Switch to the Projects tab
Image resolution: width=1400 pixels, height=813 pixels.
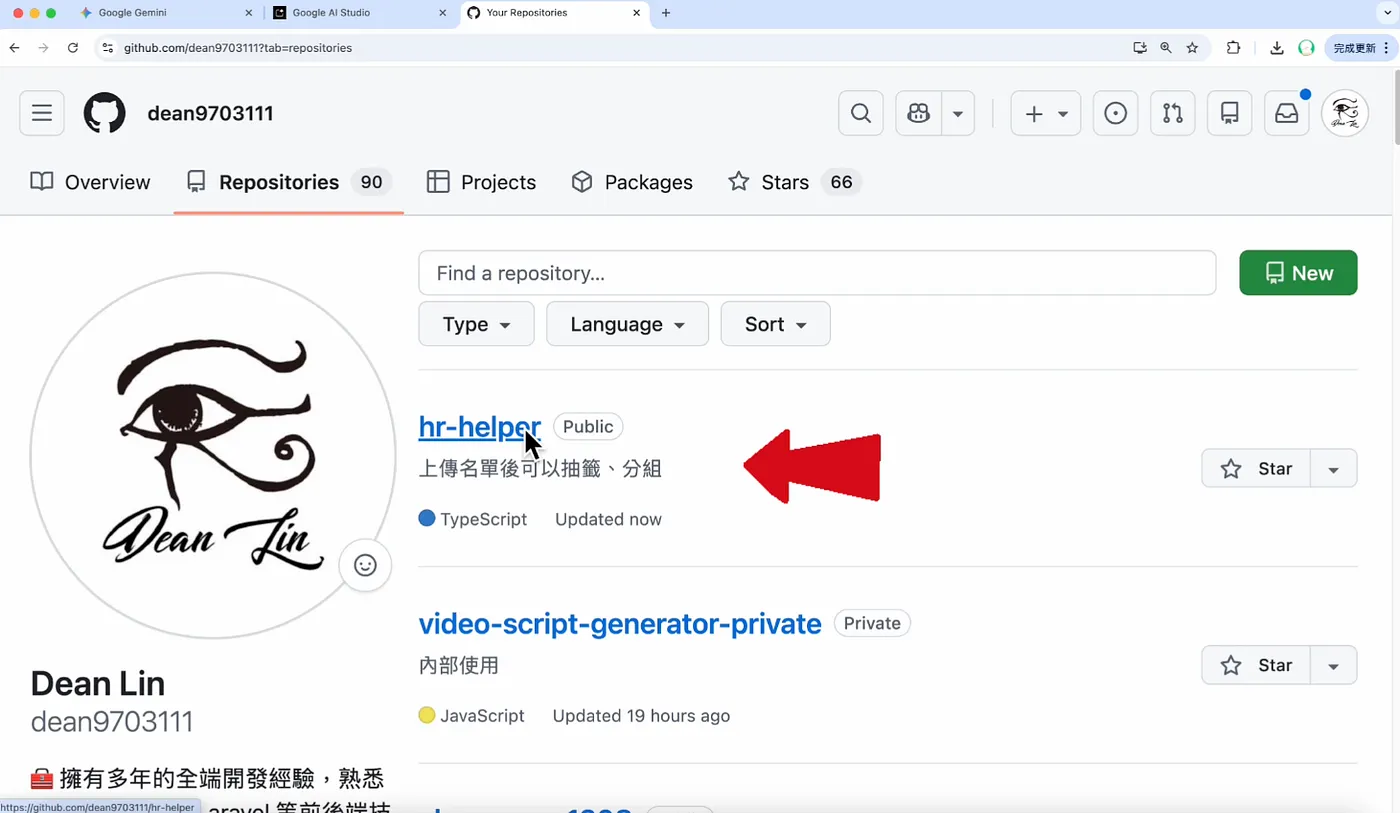482,182
